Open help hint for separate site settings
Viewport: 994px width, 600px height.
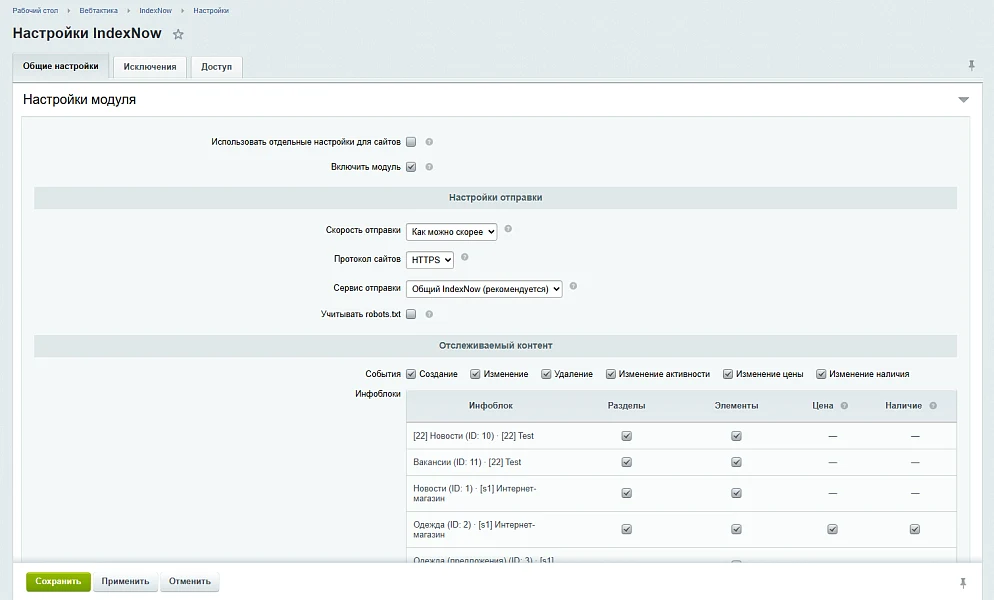click(429, 142)
